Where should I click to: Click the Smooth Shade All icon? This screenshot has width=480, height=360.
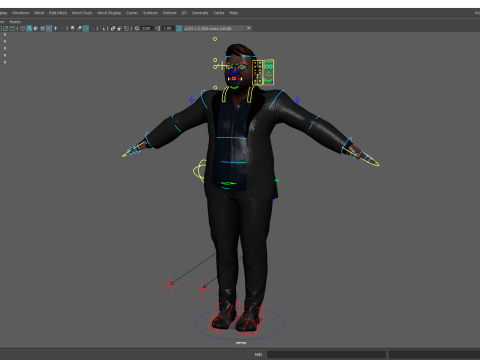coord(29,28)
